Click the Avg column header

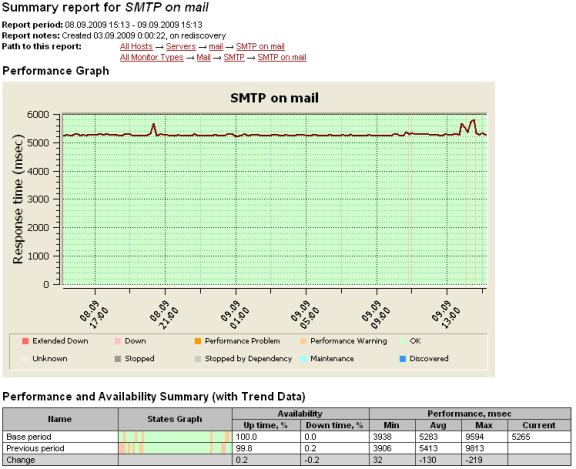tap(438, 425)
